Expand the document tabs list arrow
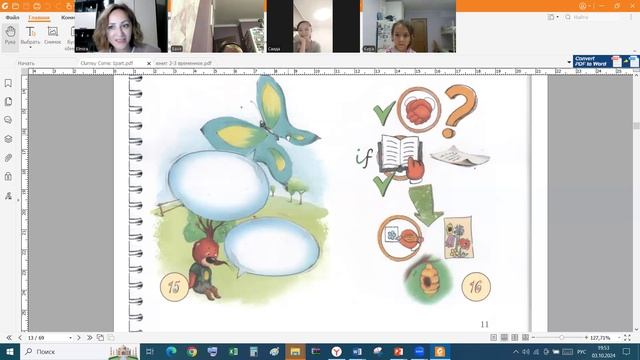 [569, 62]
